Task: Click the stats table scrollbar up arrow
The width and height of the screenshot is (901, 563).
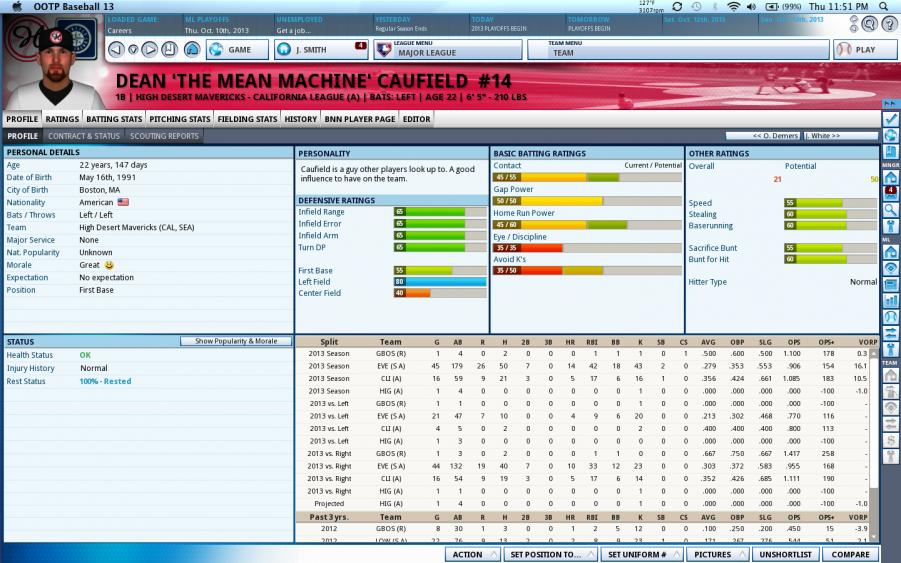Action: [875, 354]
